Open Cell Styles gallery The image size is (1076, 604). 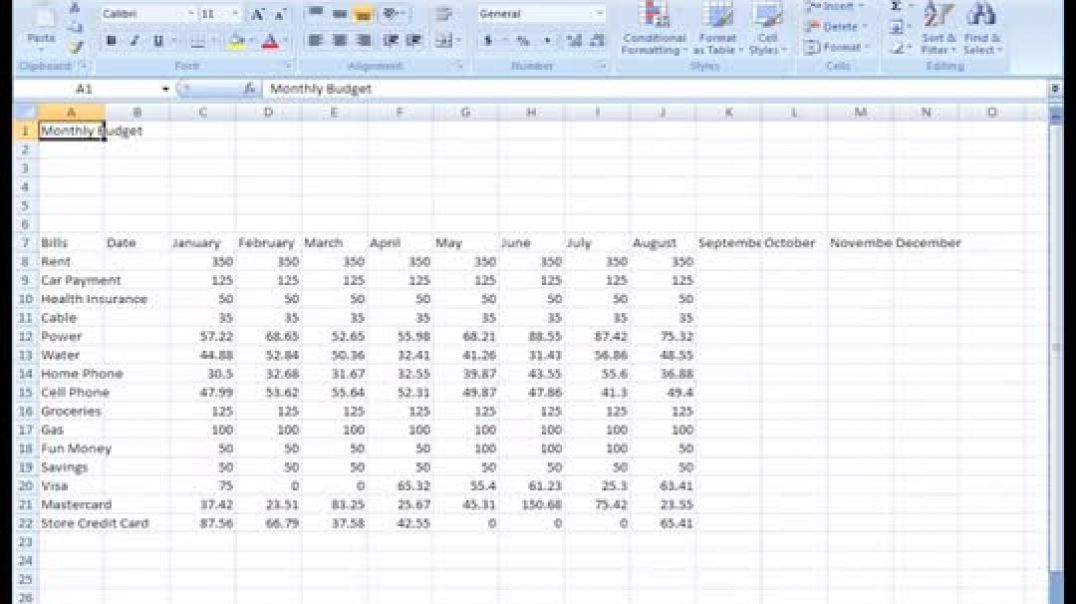pyautogui.click(x=767, y=29)
